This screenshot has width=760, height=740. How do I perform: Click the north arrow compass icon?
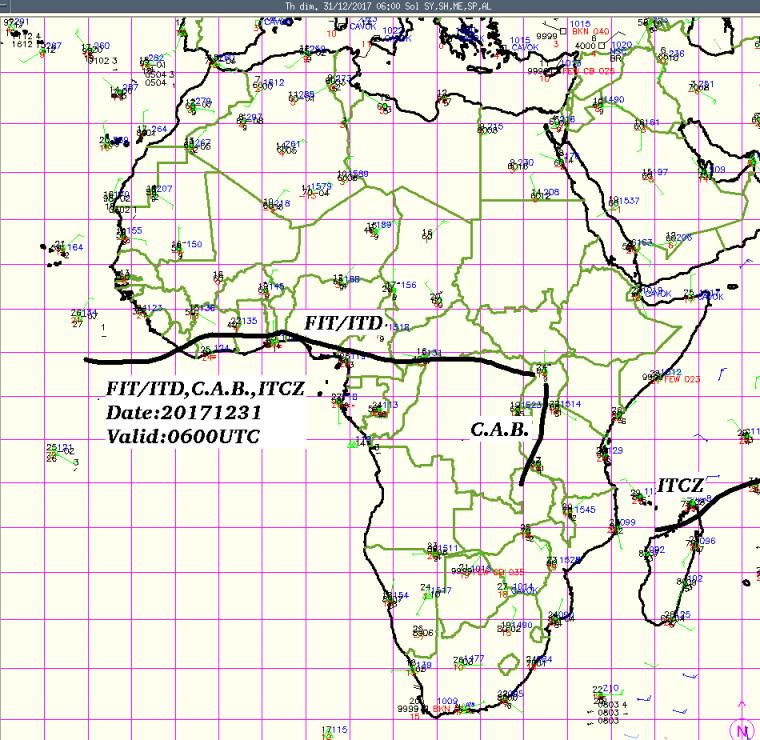tap(742, 726)
